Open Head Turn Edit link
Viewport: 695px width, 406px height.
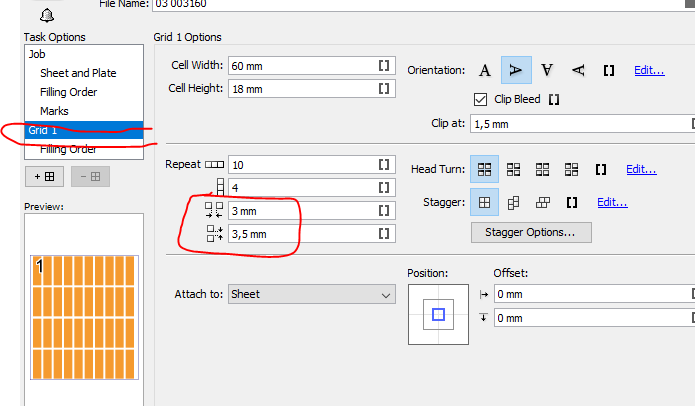click(641, 169)
